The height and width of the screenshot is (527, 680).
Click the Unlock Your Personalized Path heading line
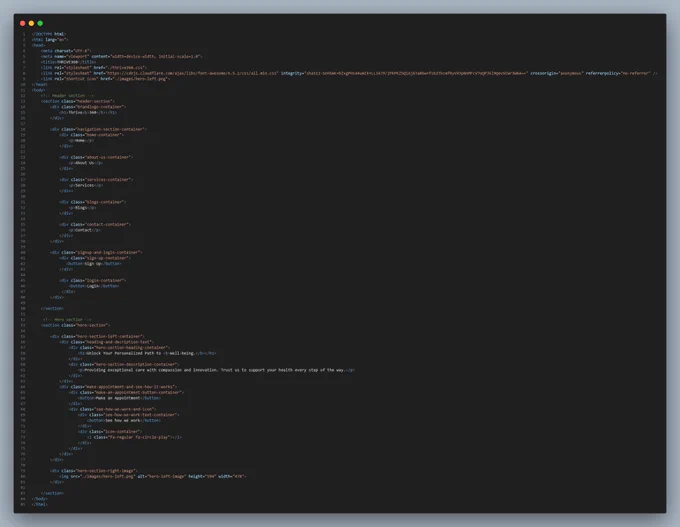pyautogui.click(x=147, y=354)
